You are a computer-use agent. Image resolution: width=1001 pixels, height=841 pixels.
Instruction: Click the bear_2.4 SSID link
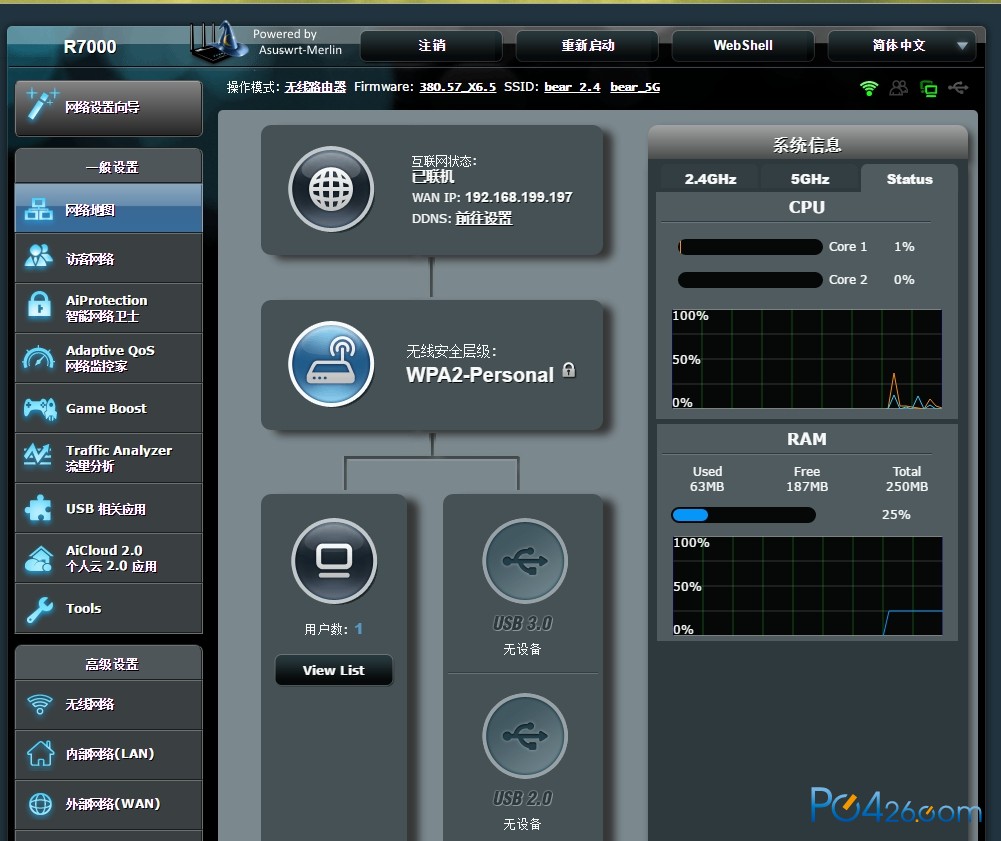572,87
